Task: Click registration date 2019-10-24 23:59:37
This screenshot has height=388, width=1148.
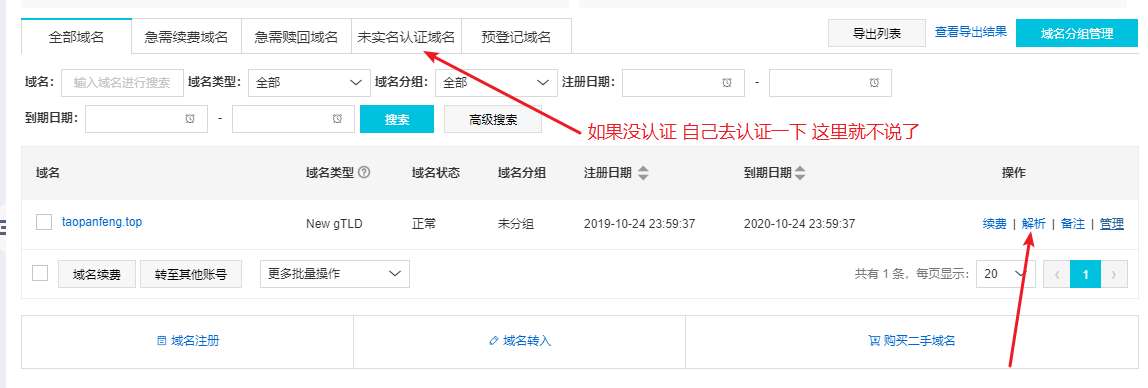Action: (x=641, y=224)
